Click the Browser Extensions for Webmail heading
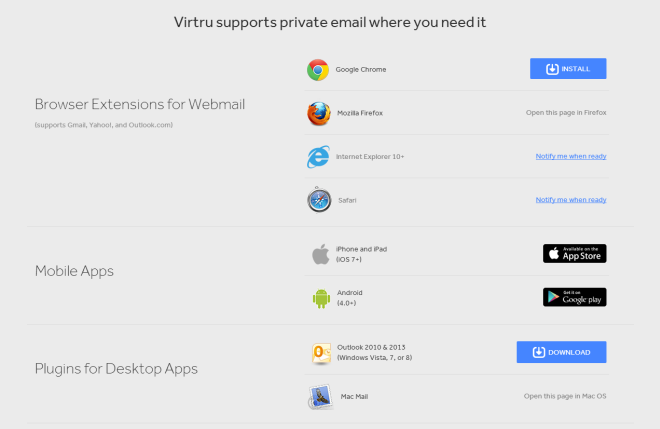This screenshot has height=429, width=660. point(140,104)
